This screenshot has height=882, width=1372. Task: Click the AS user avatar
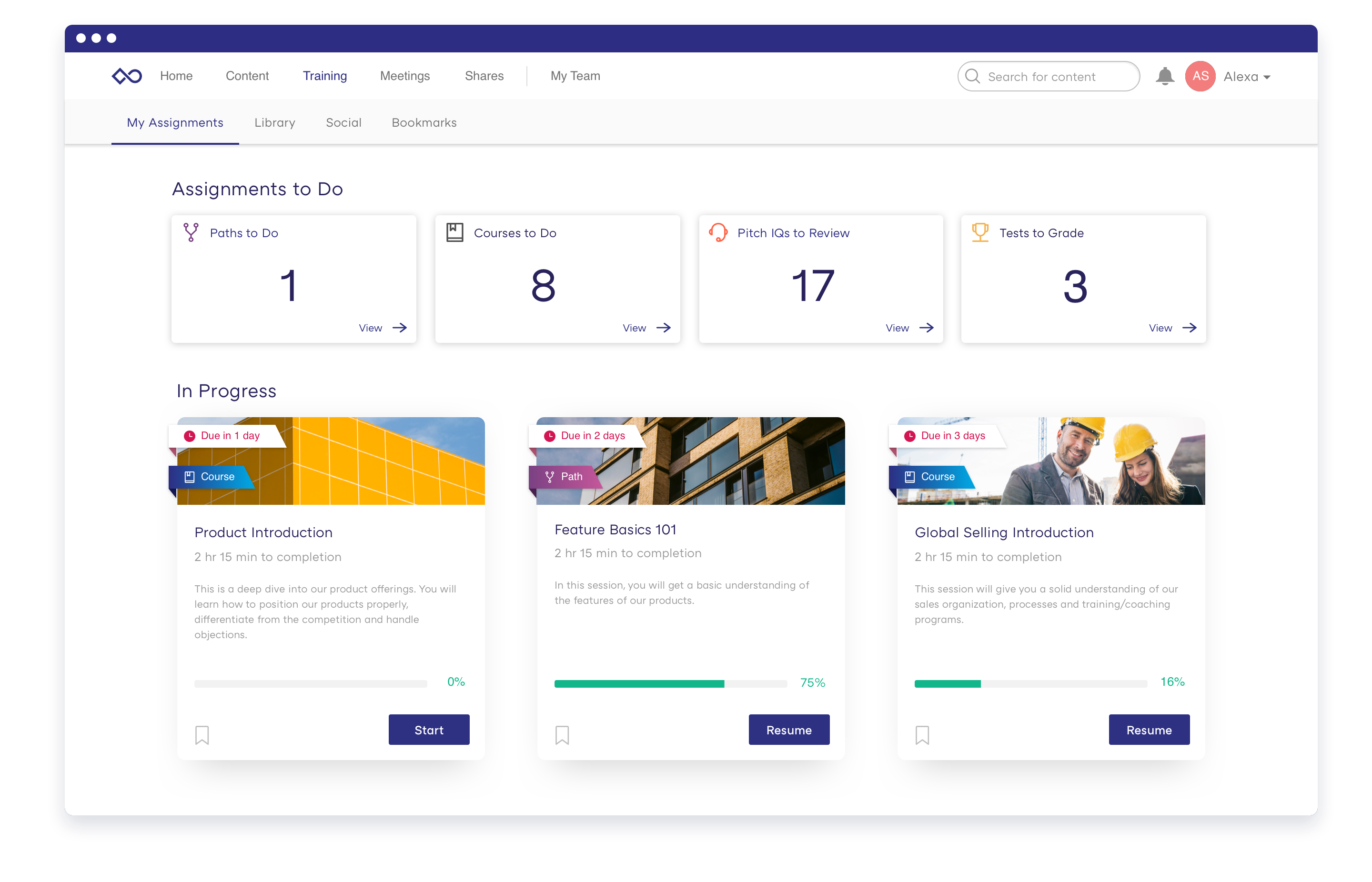tap(1200, 76)
